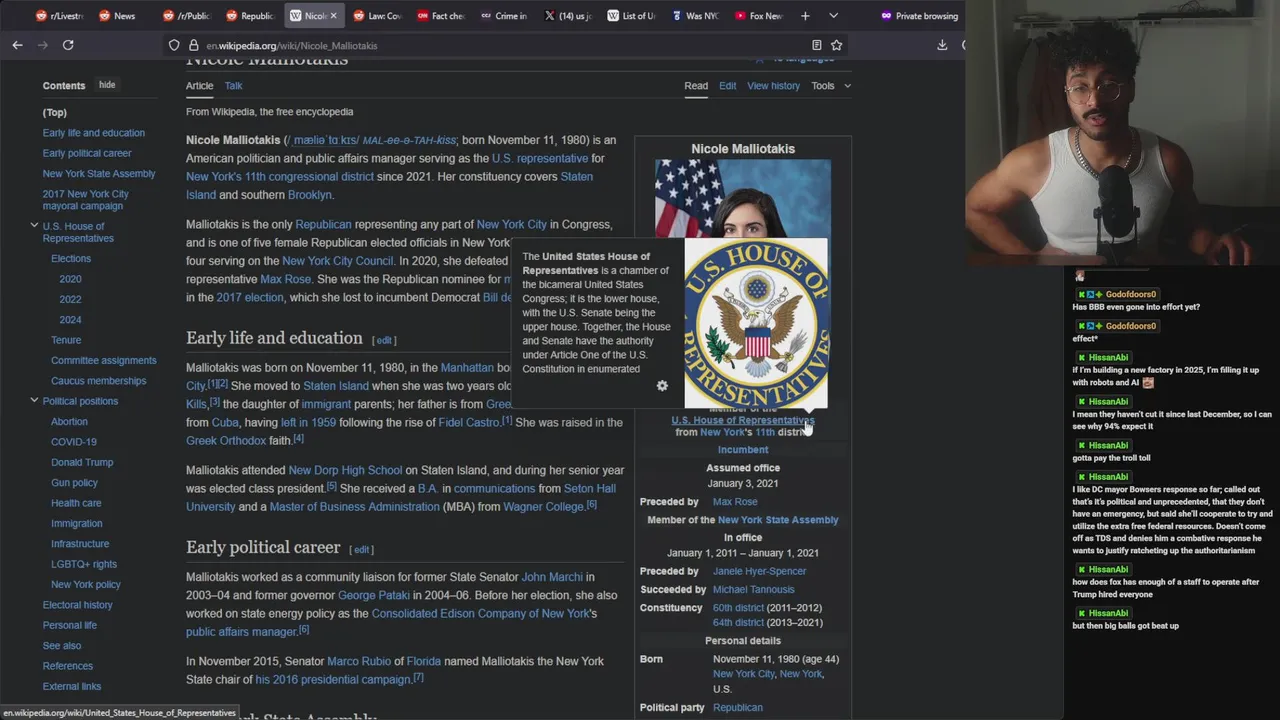
Task: Go back with the browser back arrow
Action: 17,45
